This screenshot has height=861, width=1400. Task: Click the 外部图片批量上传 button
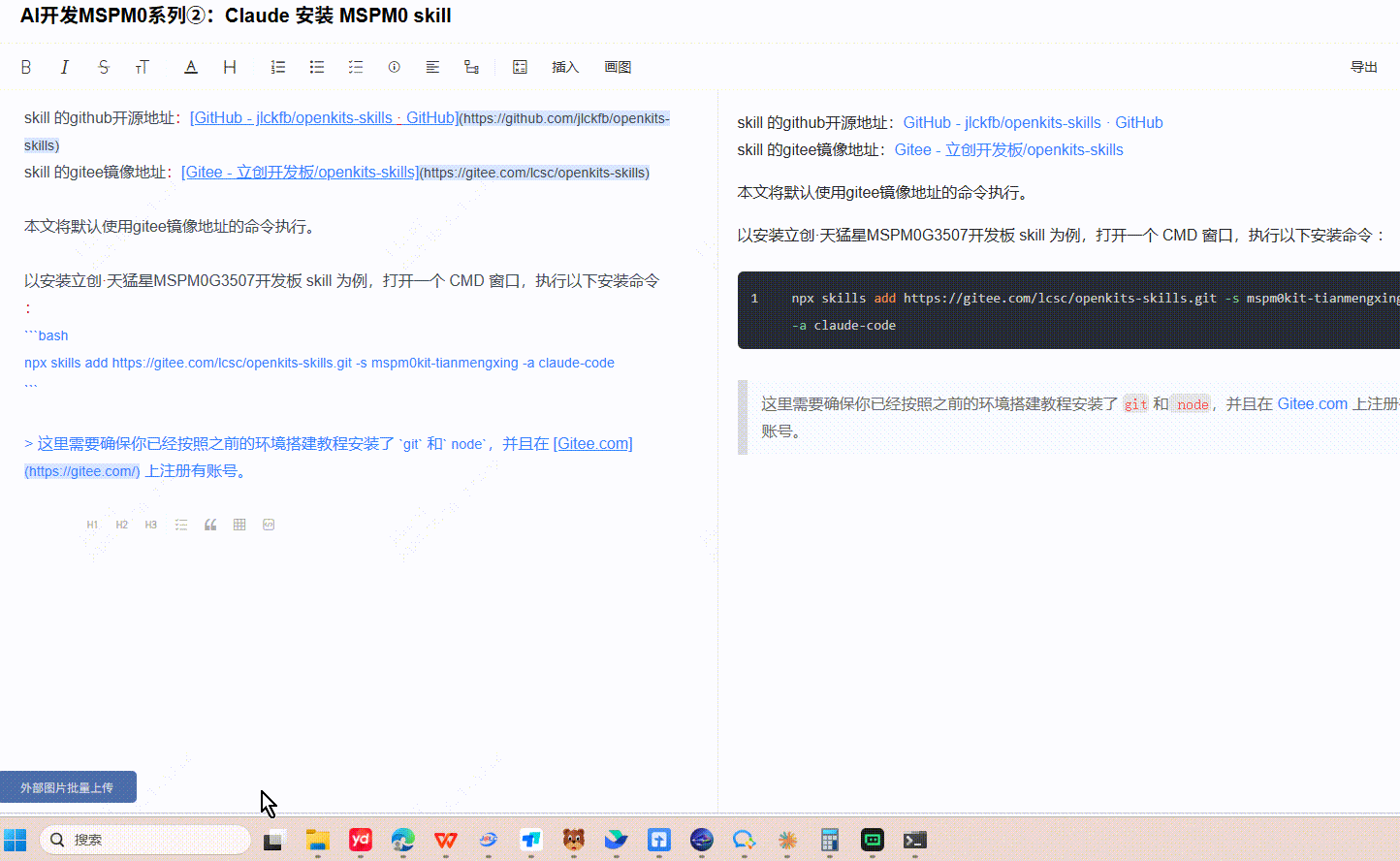point(68,787)
